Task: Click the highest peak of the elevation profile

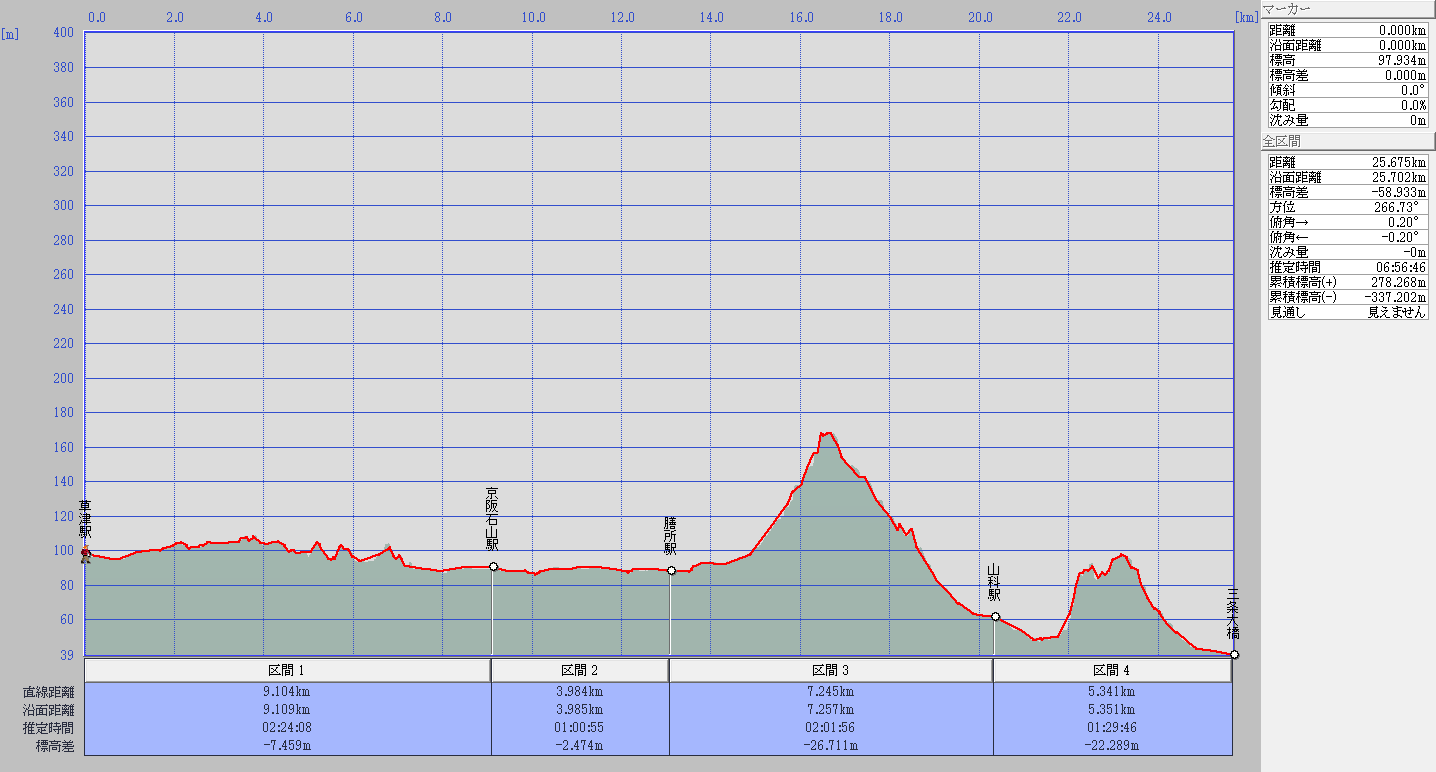Action: tap(826, 433)
